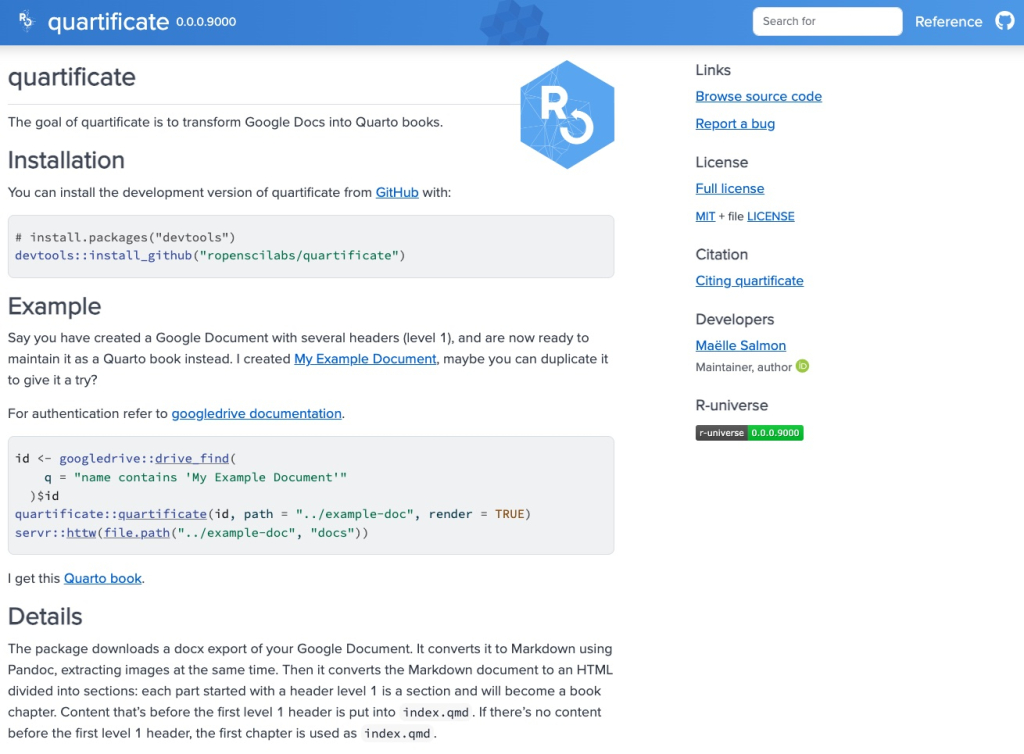Click the LICENSE file link
Image resolution: width=1024 pixels, height=754 pixels.
[x=771, y=216]
